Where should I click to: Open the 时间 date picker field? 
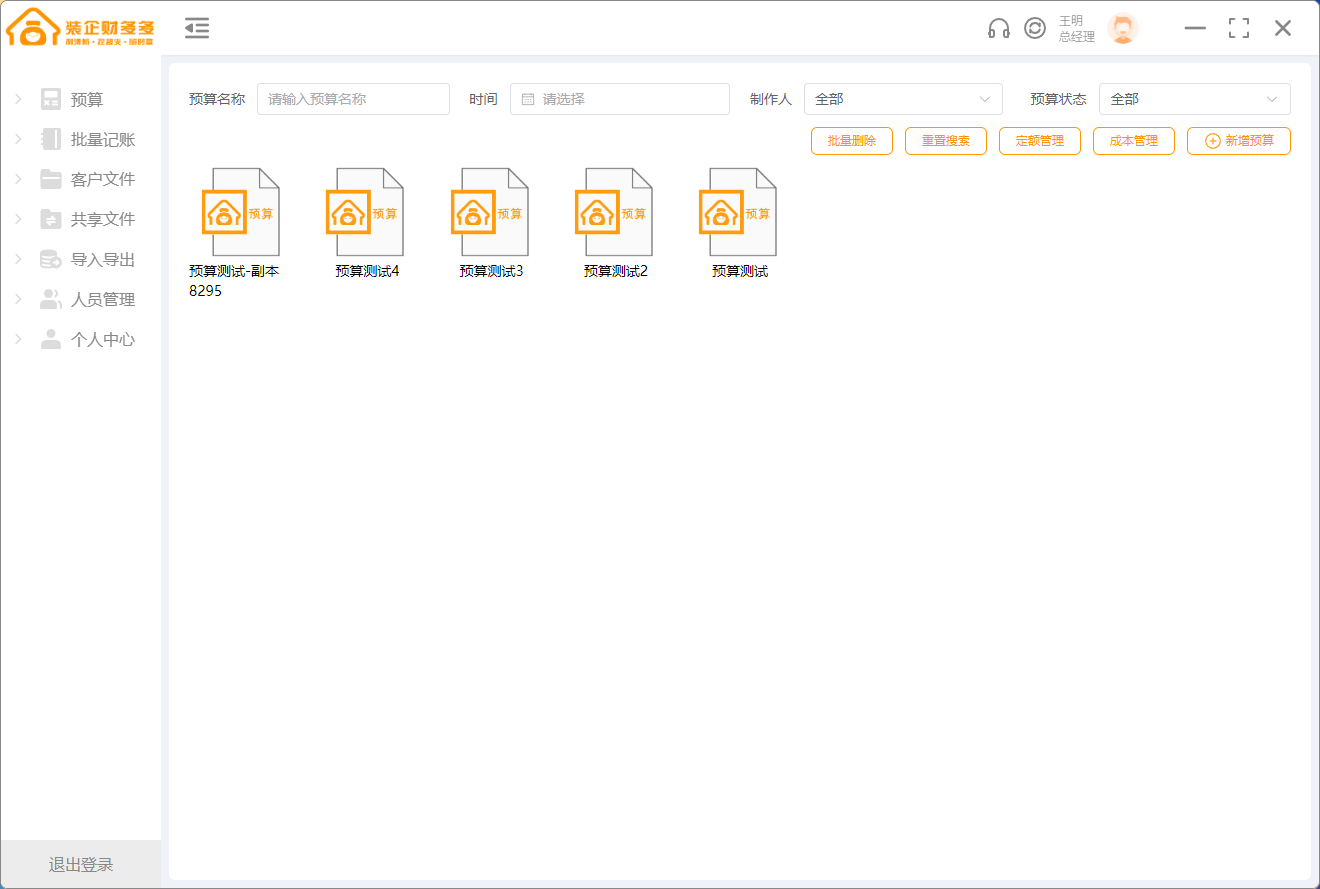[x=620, y=99]
